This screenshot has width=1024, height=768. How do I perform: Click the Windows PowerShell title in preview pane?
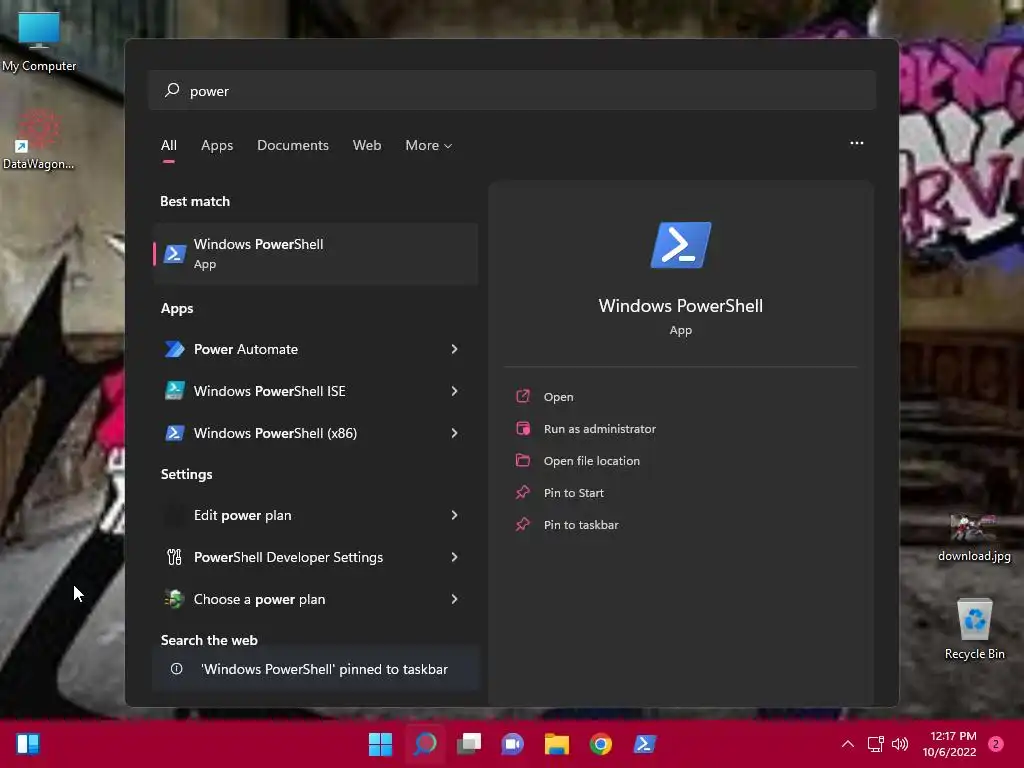[x=680, y=306]
